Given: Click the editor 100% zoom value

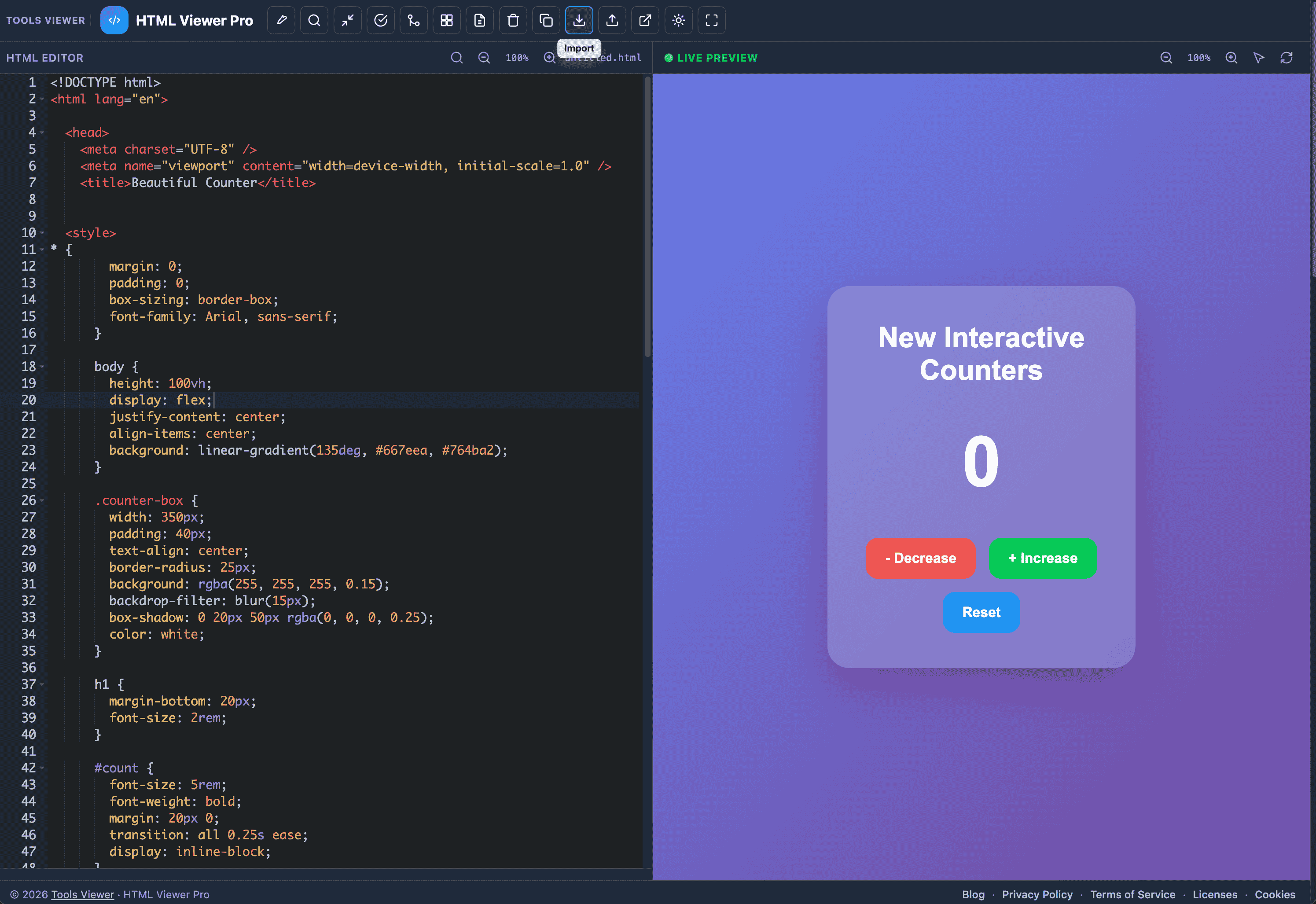Looking at the screenshot, I should [x=517, y=58].
